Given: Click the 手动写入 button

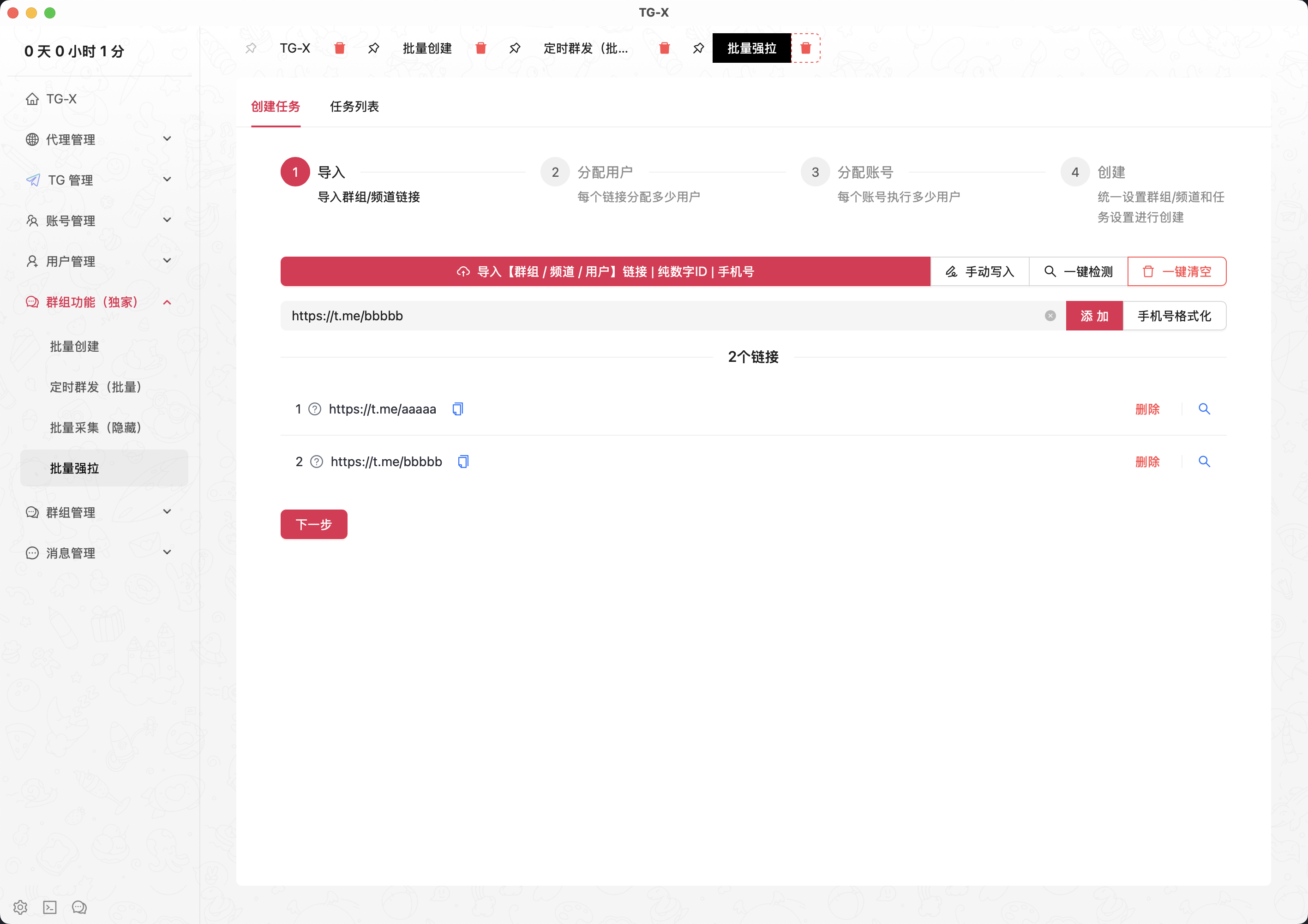Looking at the screenshot, I should click(x=980, y=272).
